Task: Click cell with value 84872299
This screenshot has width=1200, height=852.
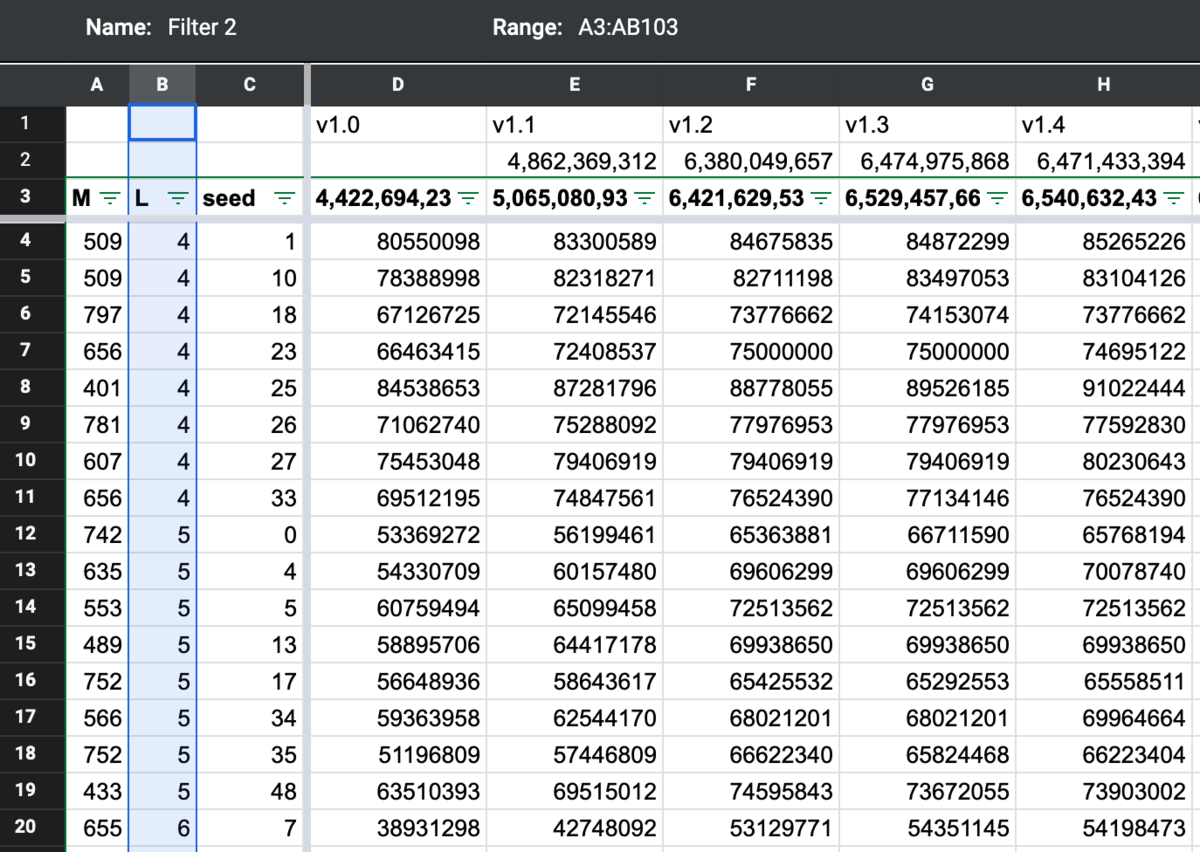Action: click(x=927, y=241)
